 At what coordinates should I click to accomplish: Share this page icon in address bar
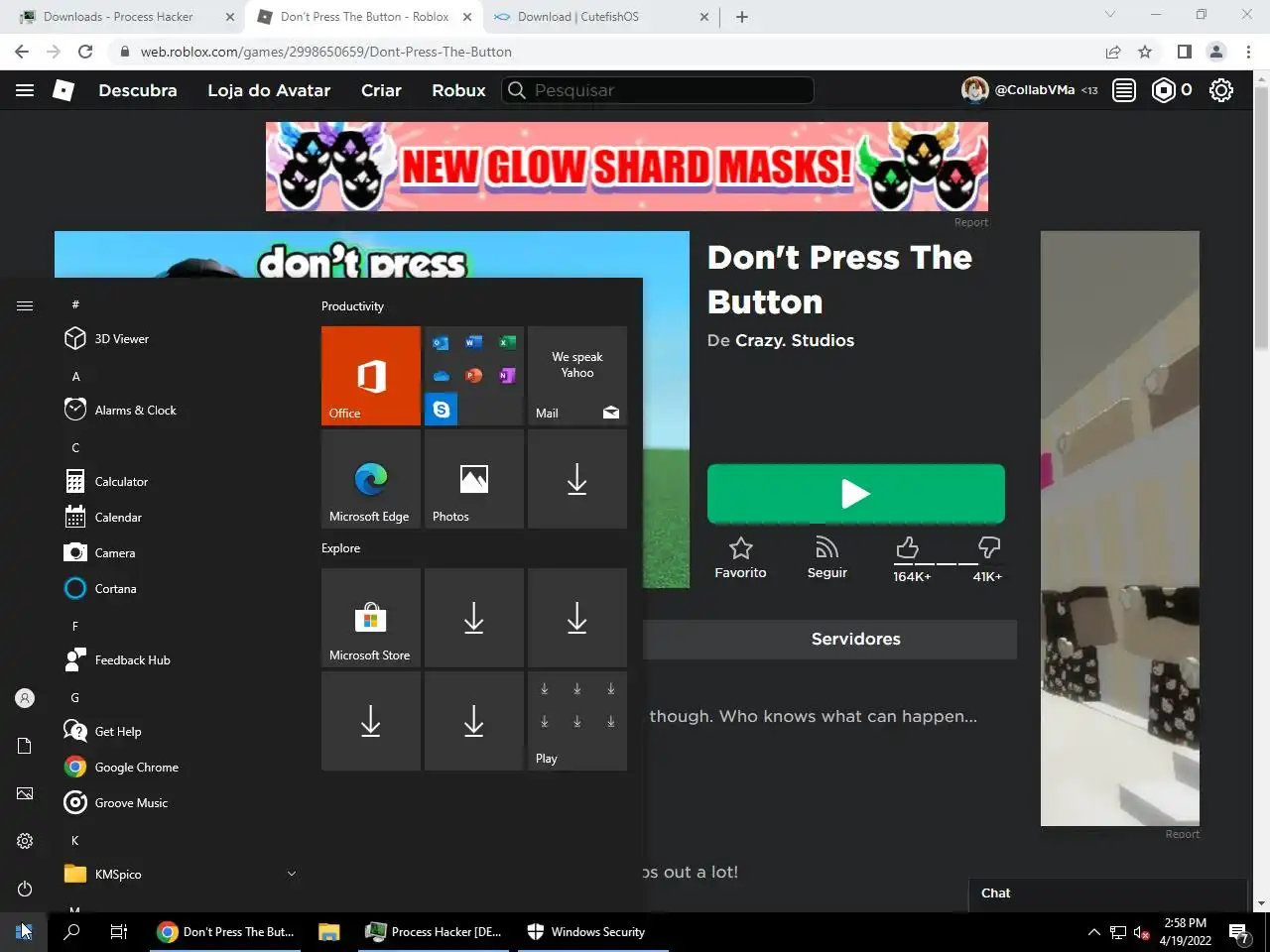pos(1113,52)
